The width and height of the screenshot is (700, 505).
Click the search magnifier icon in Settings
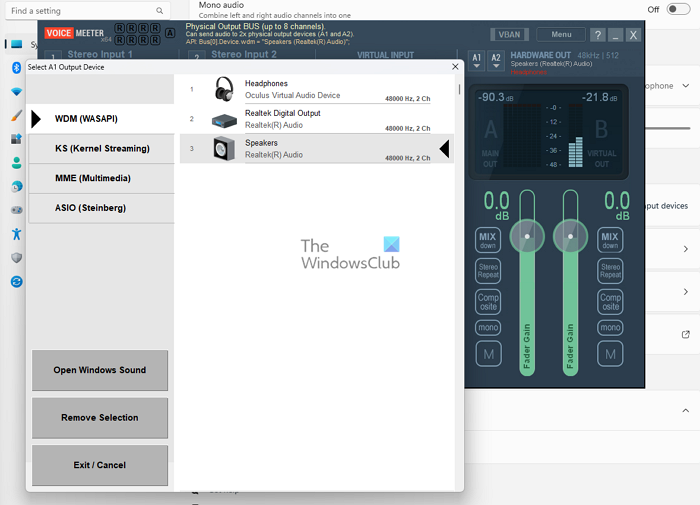[x=159, y=10]
